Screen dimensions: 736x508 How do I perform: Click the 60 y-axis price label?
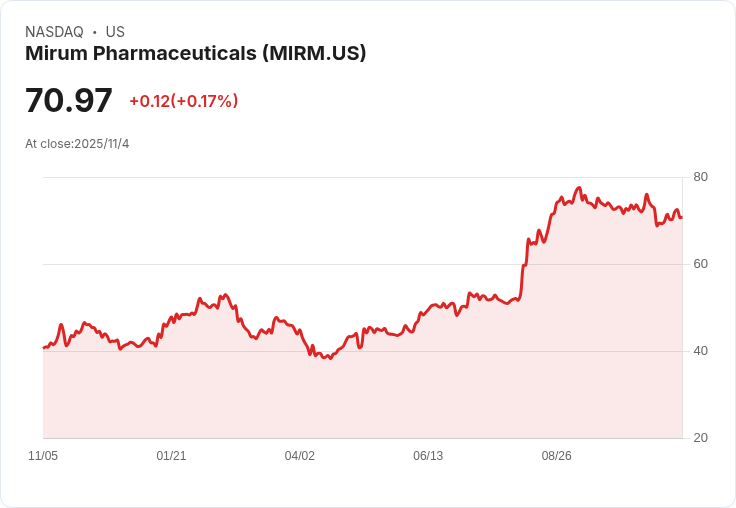pyautogui.click(x=700, y=264)
